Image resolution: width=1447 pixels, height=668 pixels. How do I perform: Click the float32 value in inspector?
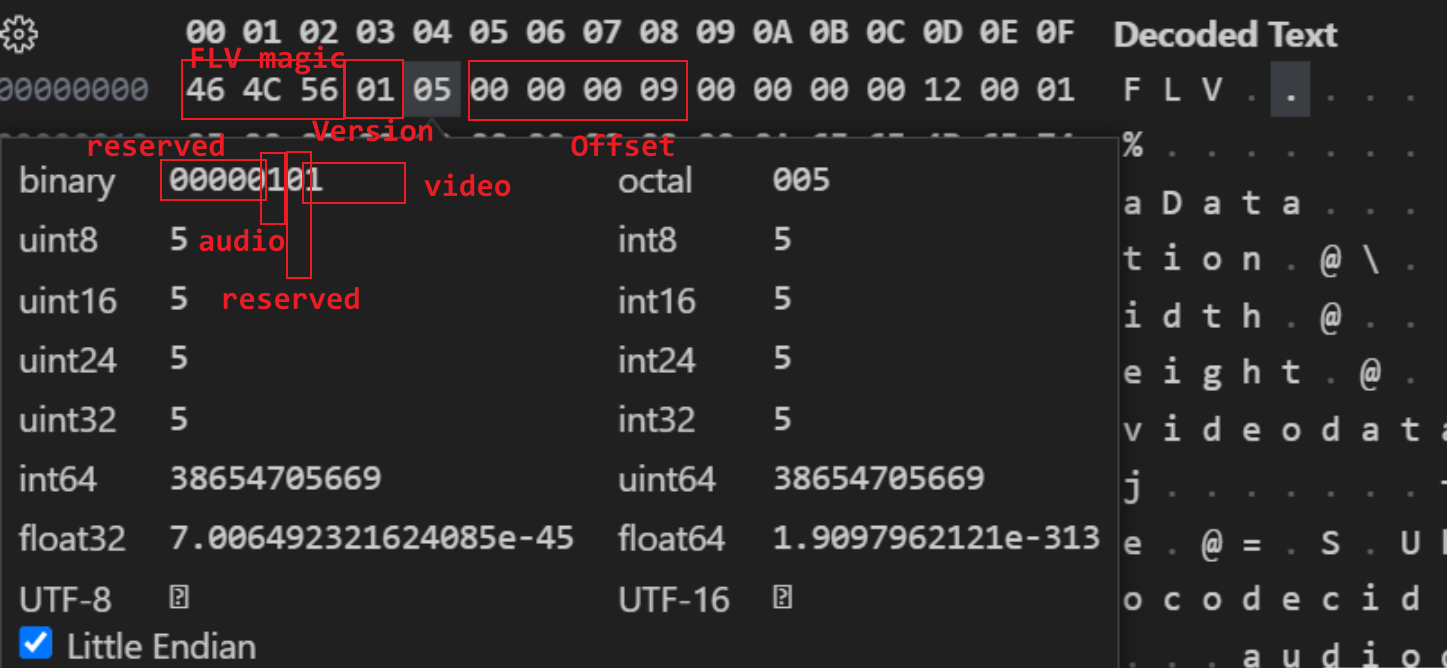(x=372, y=539)
